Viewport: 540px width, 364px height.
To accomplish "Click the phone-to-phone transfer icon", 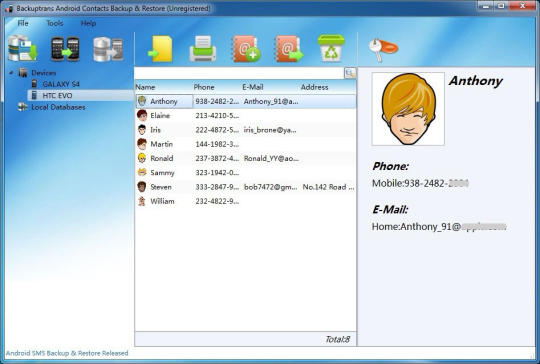I will click(x=65, y=49).
